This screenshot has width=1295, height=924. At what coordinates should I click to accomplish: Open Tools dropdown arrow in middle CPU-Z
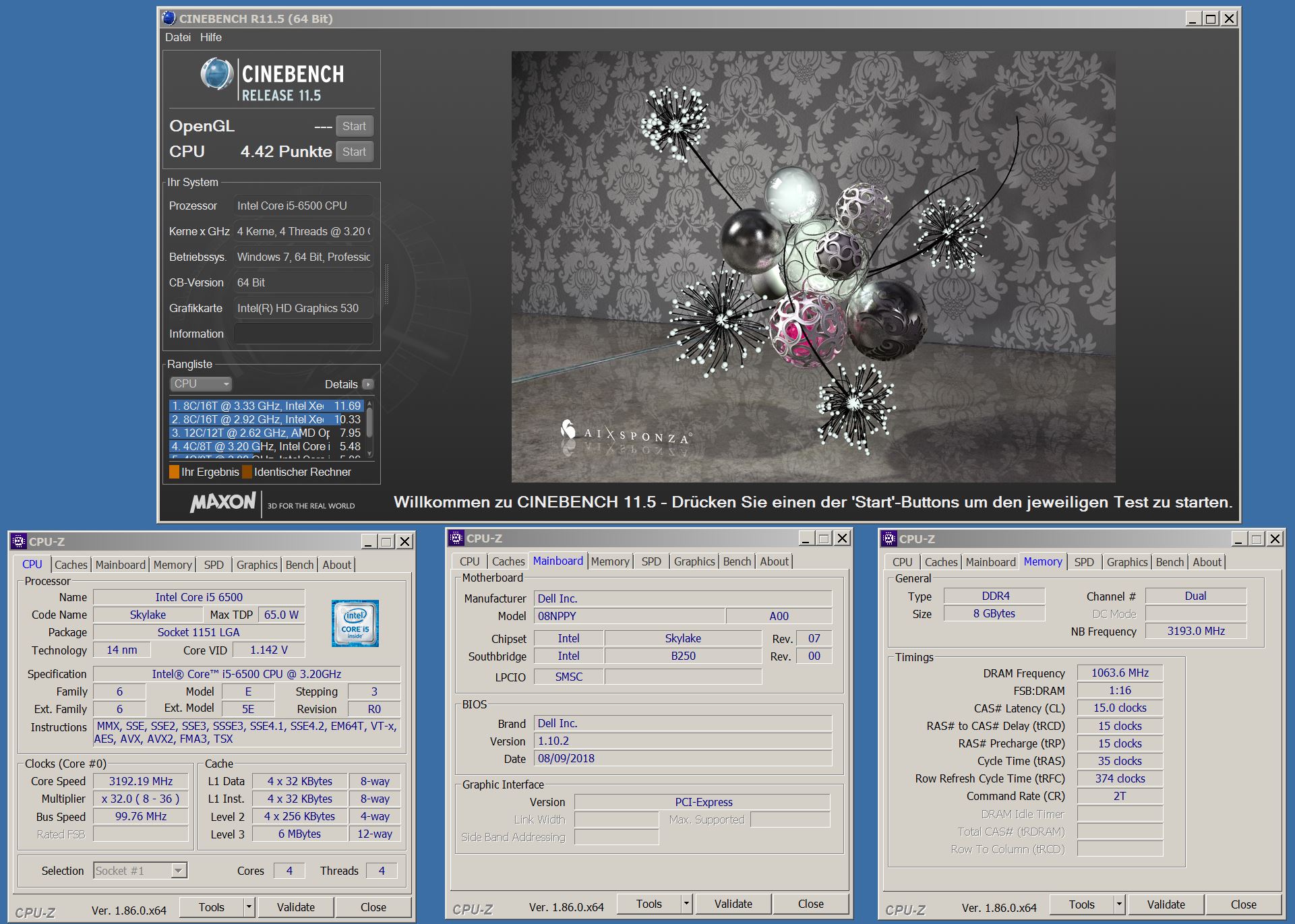686,904
